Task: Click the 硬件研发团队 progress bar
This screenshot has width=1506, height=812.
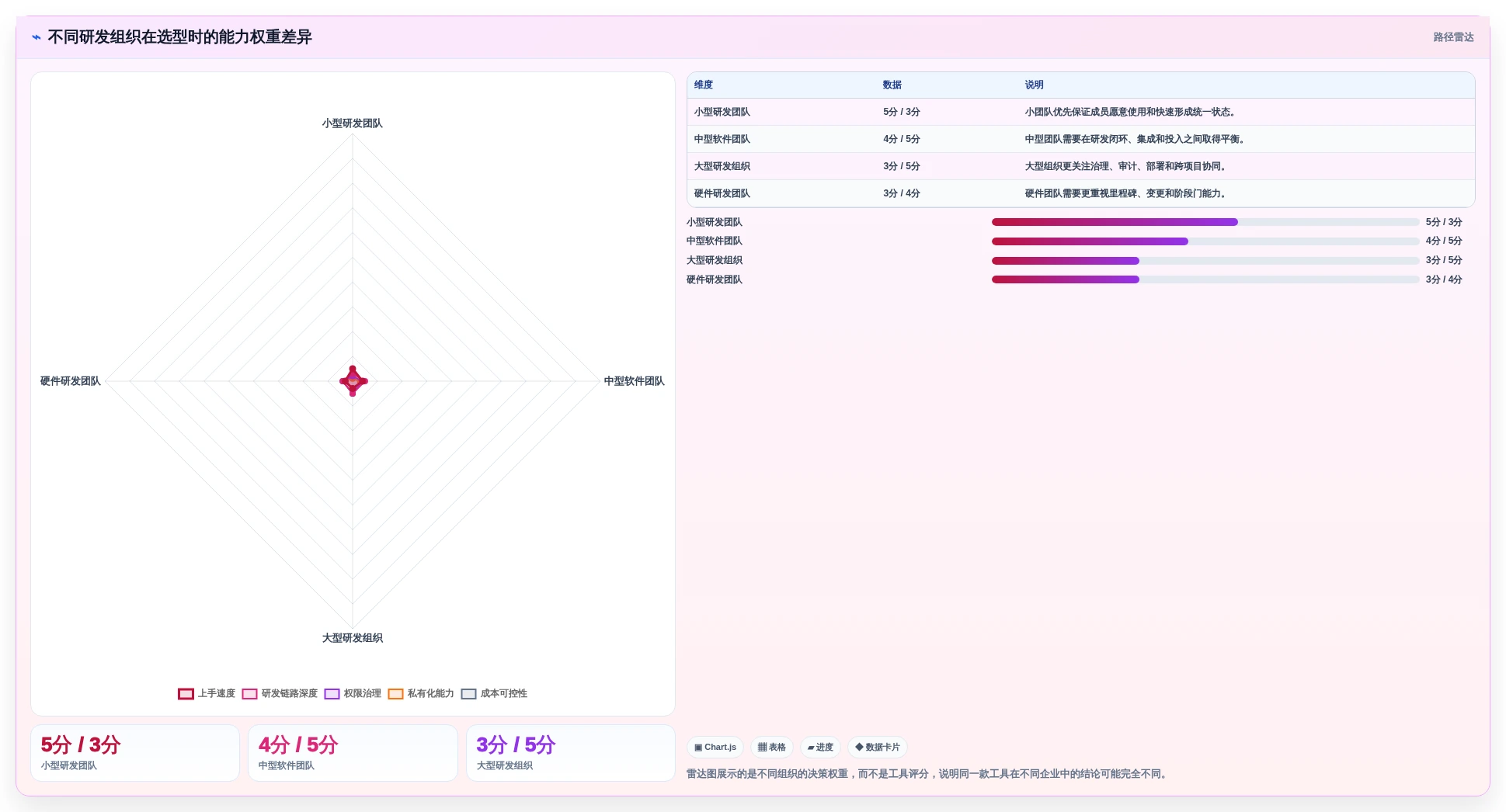Action: coord(1205,279)
